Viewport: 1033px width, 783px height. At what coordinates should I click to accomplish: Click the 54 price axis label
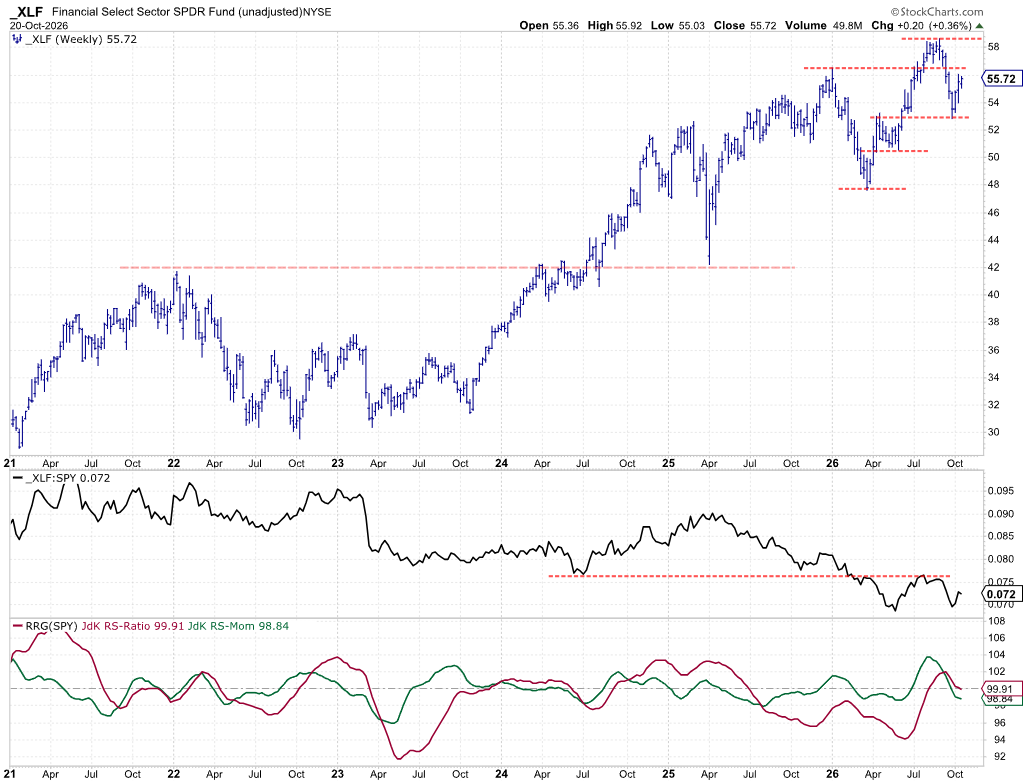pos(993,102)
